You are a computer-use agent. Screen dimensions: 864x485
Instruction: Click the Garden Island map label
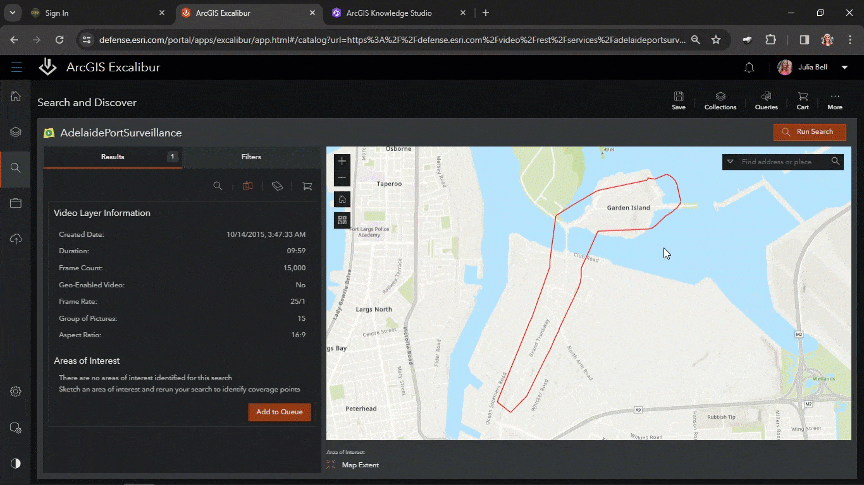coord(628,208)
